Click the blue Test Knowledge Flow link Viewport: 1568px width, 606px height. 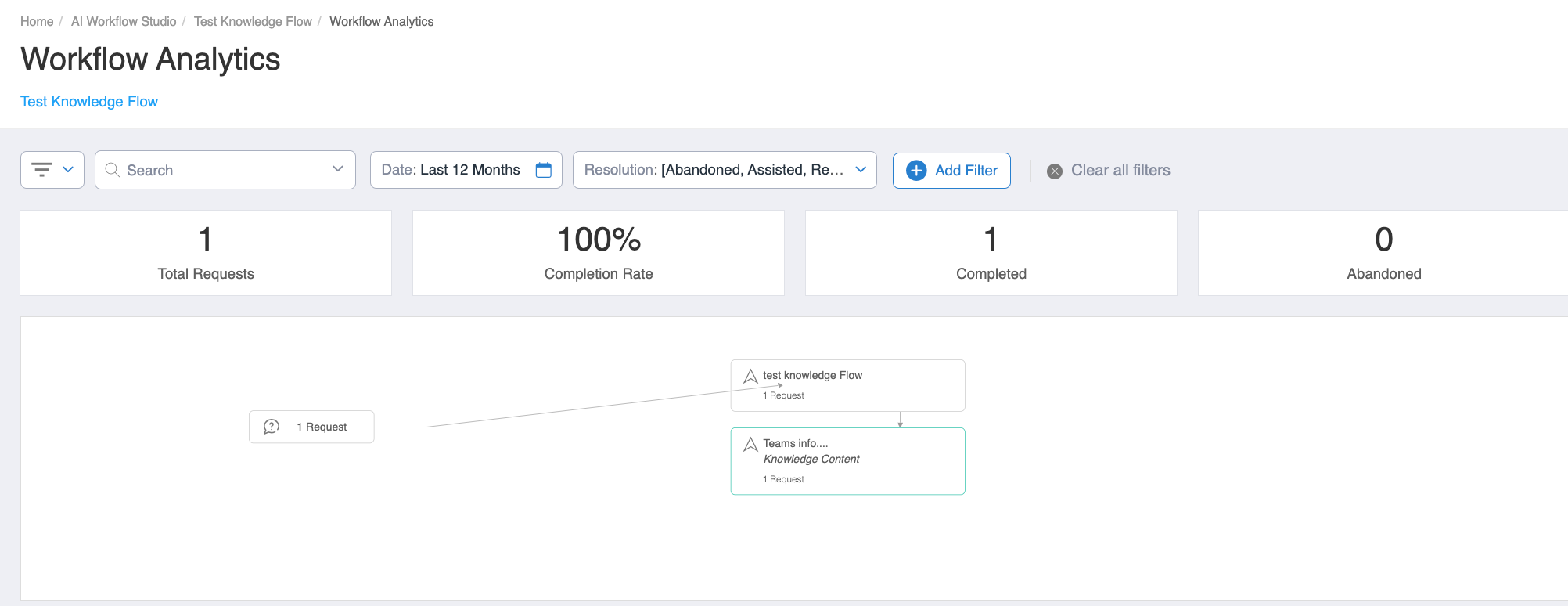point(89,102)
